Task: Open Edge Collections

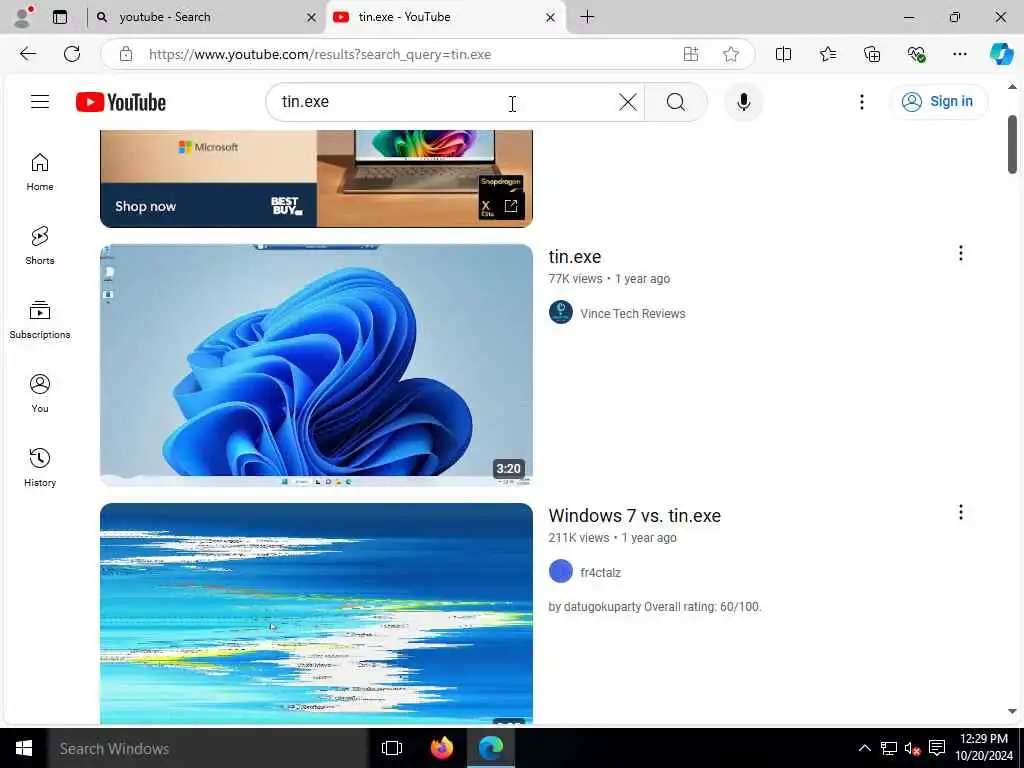Action: pos(872,54)
